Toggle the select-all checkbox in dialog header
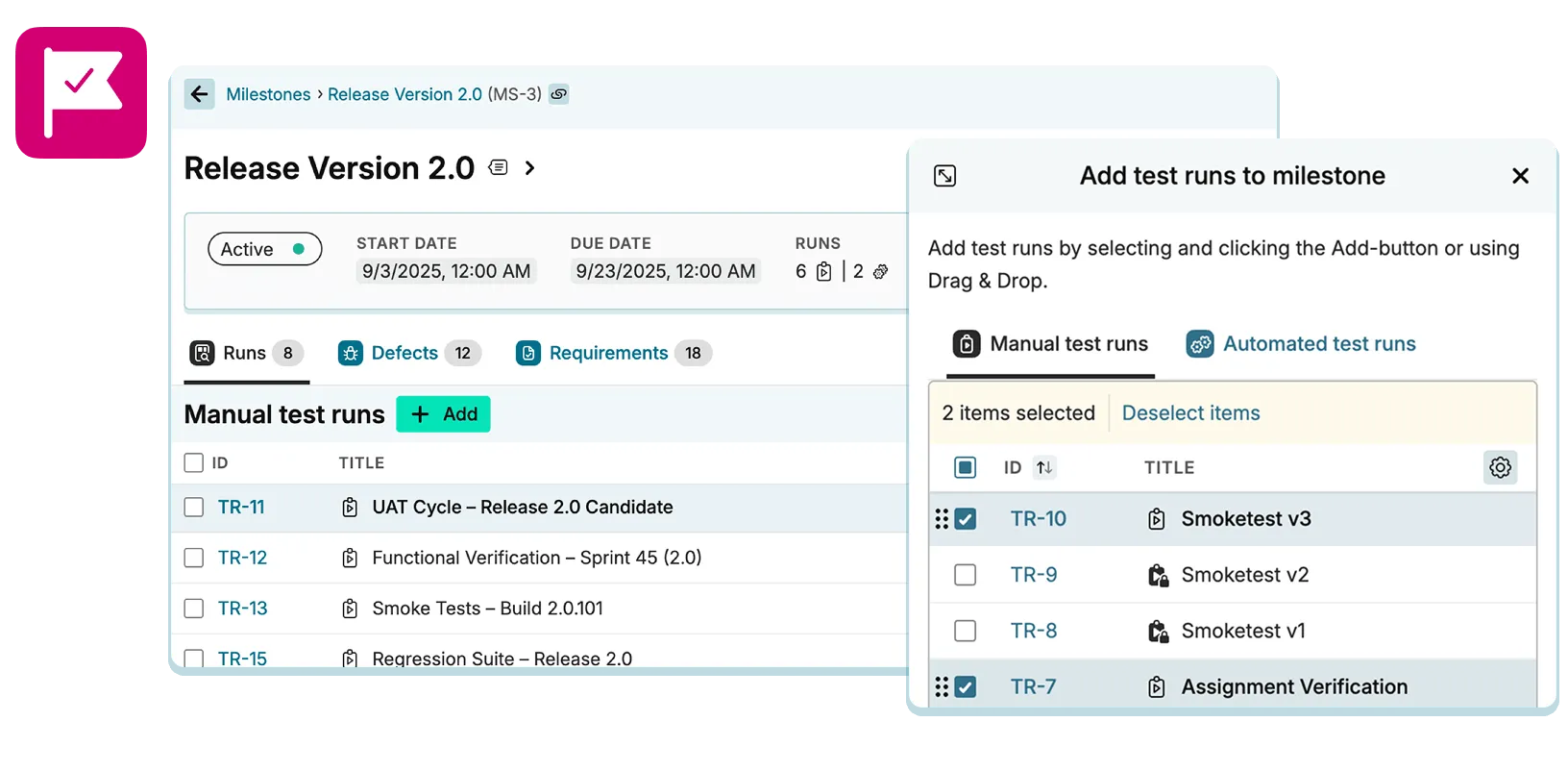 coord(966,468)
